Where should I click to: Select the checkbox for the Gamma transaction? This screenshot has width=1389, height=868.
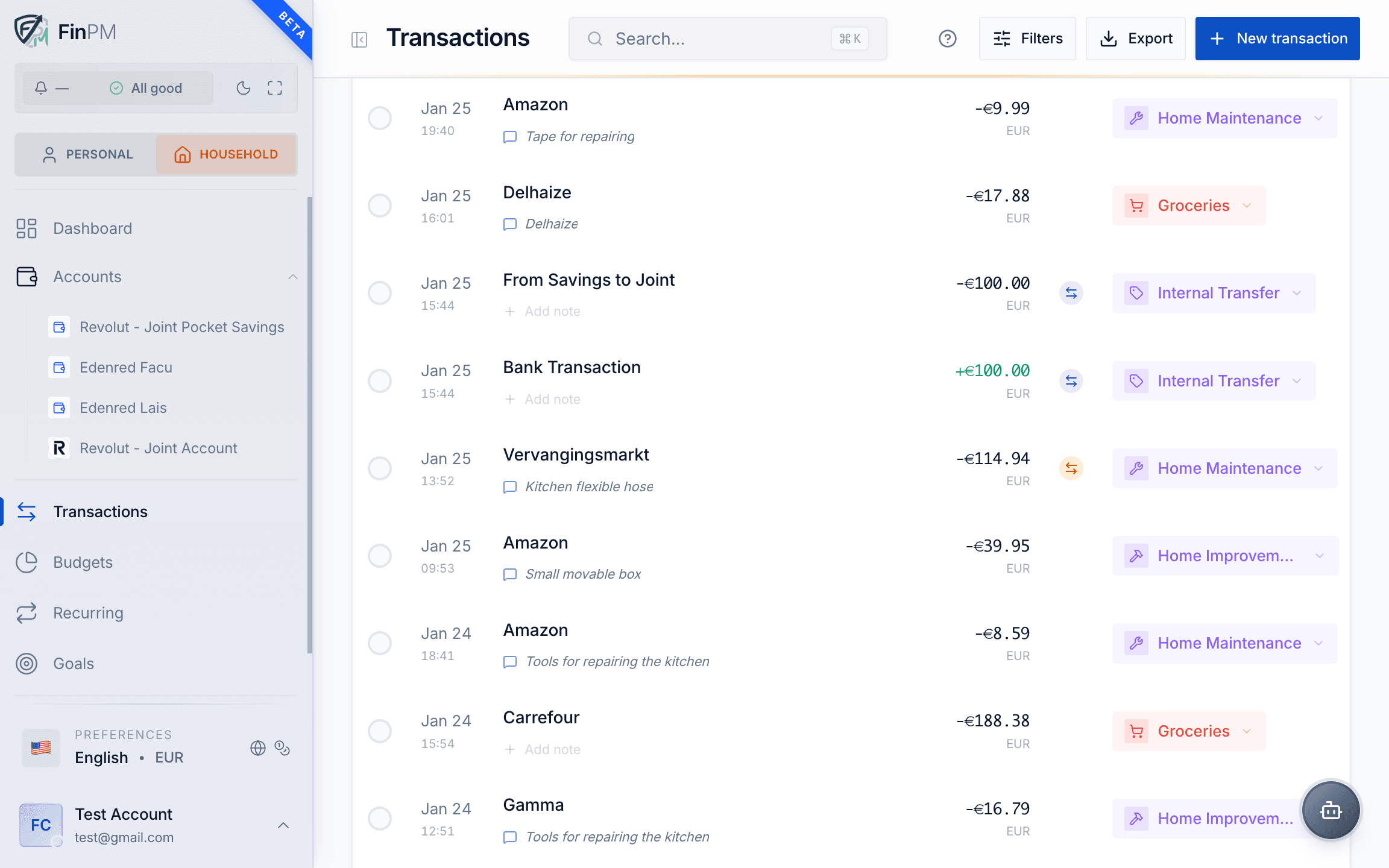tap(380, 819)
